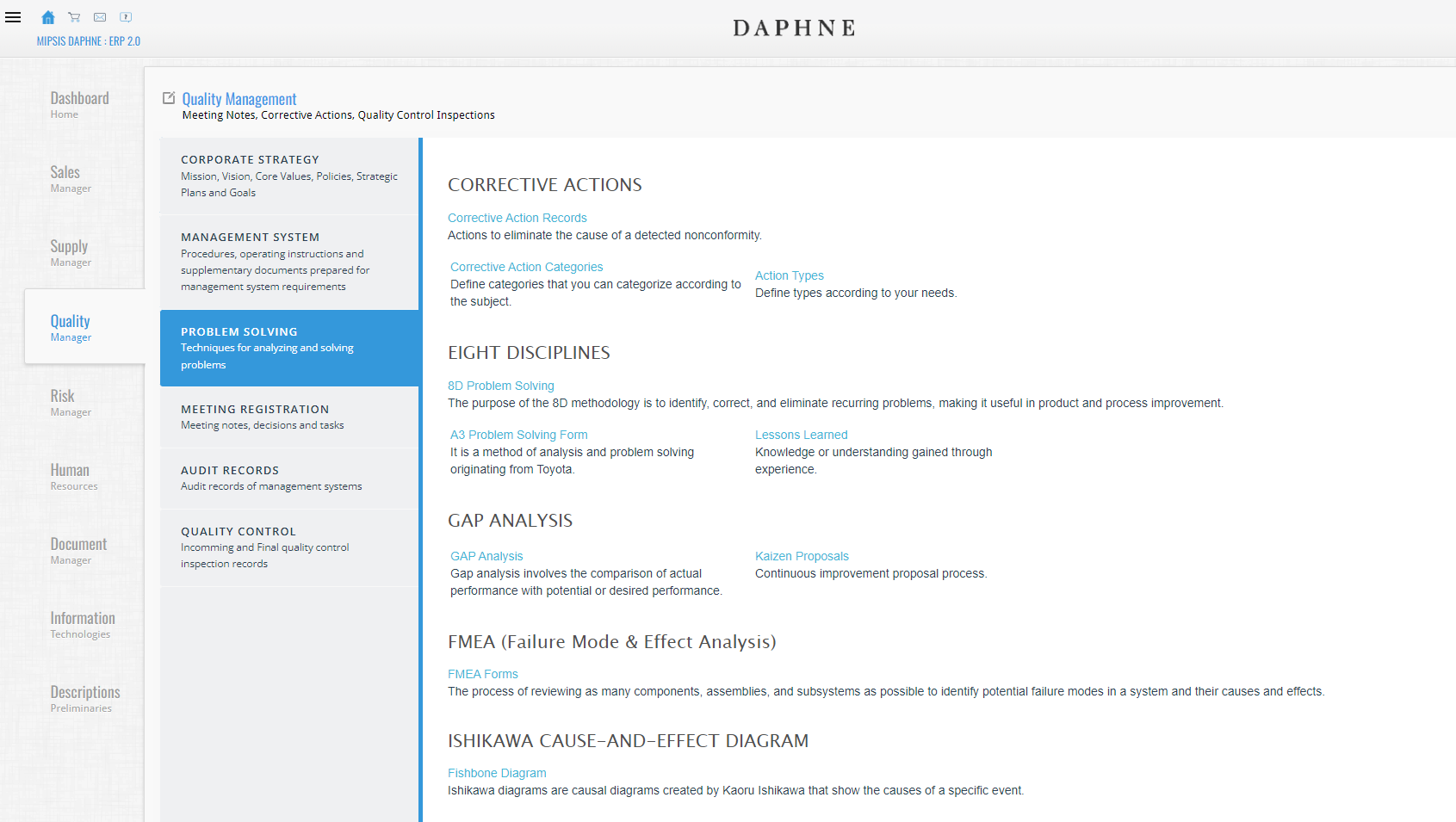Click the Quality Management heading link

[239, 99]
